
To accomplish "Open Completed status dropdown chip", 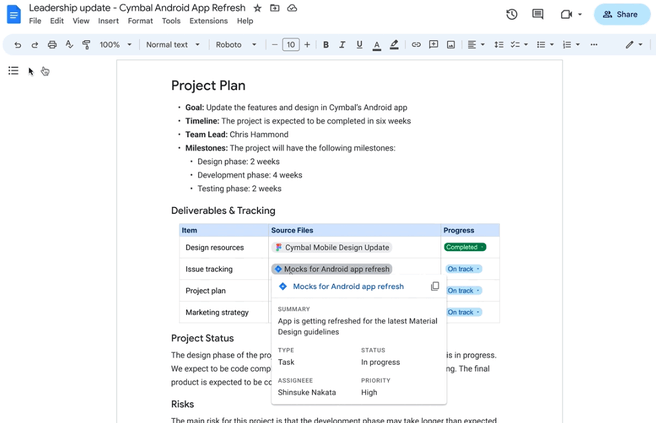I will (x=465, y=247).
